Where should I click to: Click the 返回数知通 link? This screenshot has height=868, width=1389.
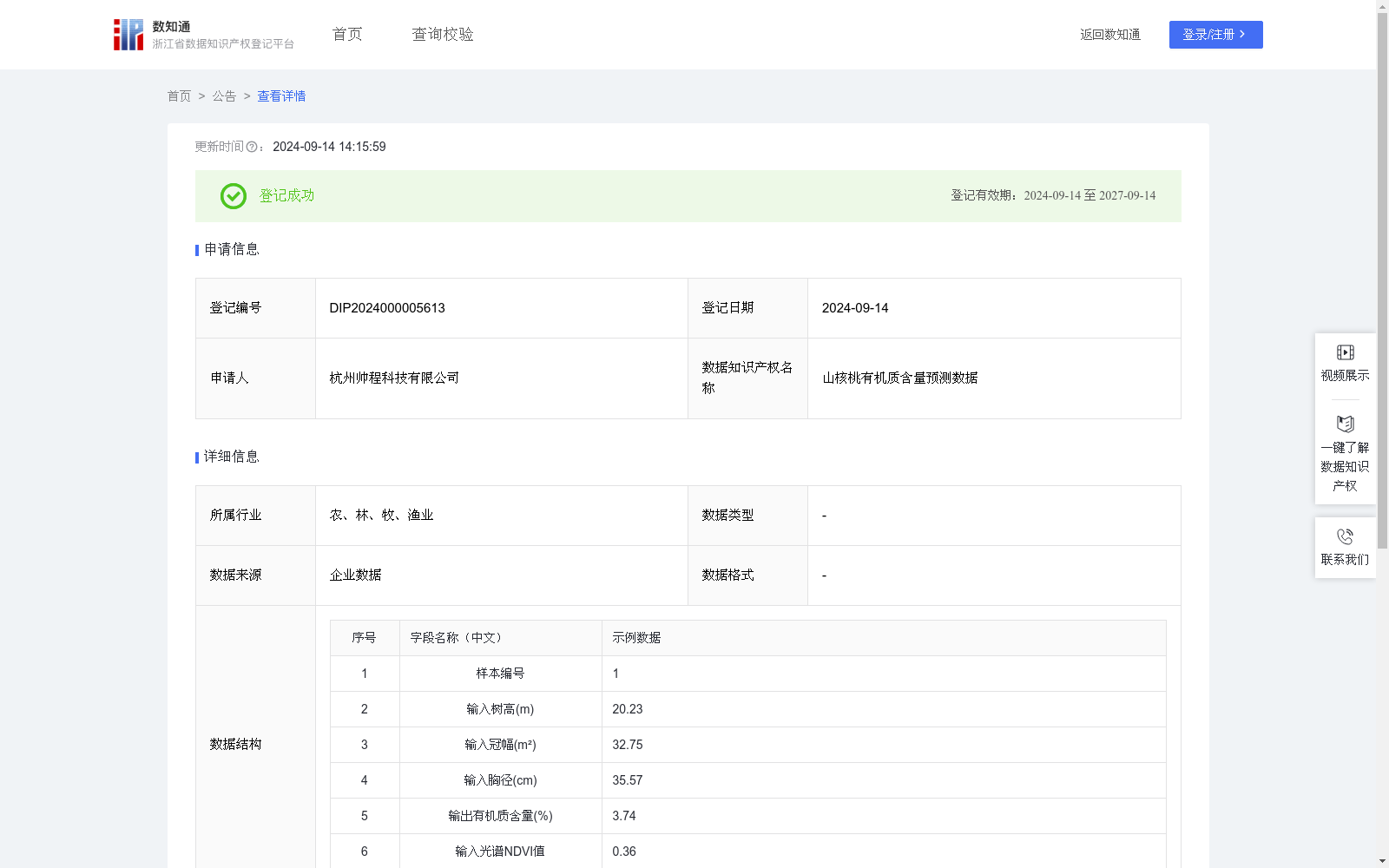(x=1110, y=35)
